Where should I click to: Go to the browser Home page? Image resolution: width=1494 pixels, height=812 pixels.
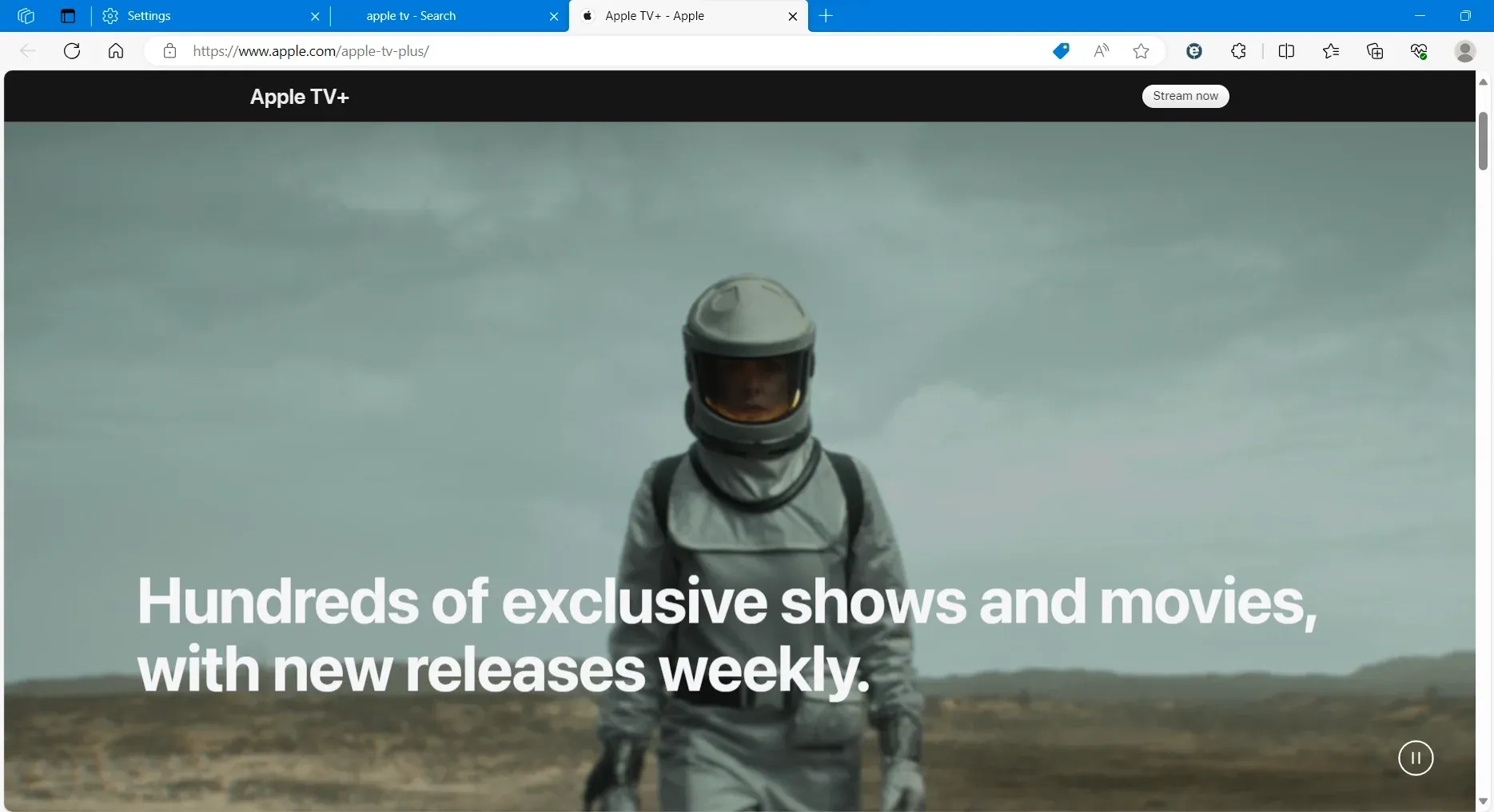116,51
